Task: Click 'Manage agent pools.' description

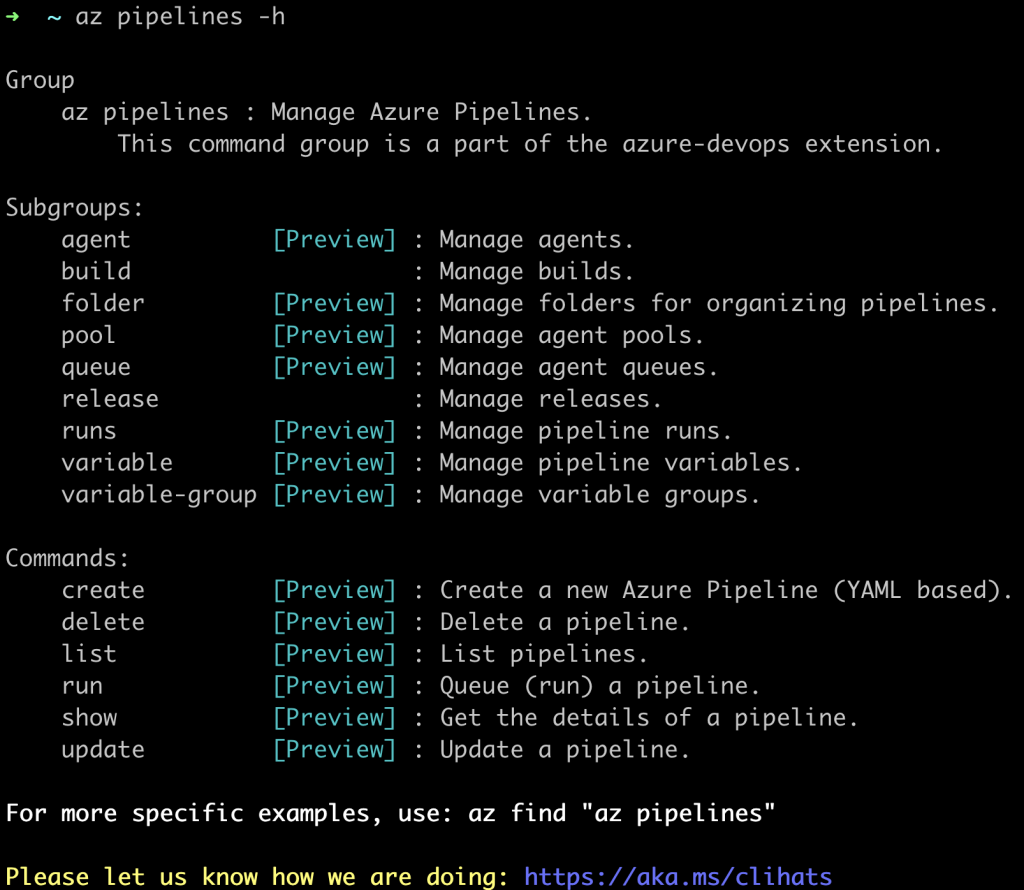Action: pyautogui.click(x=571, y=336)
